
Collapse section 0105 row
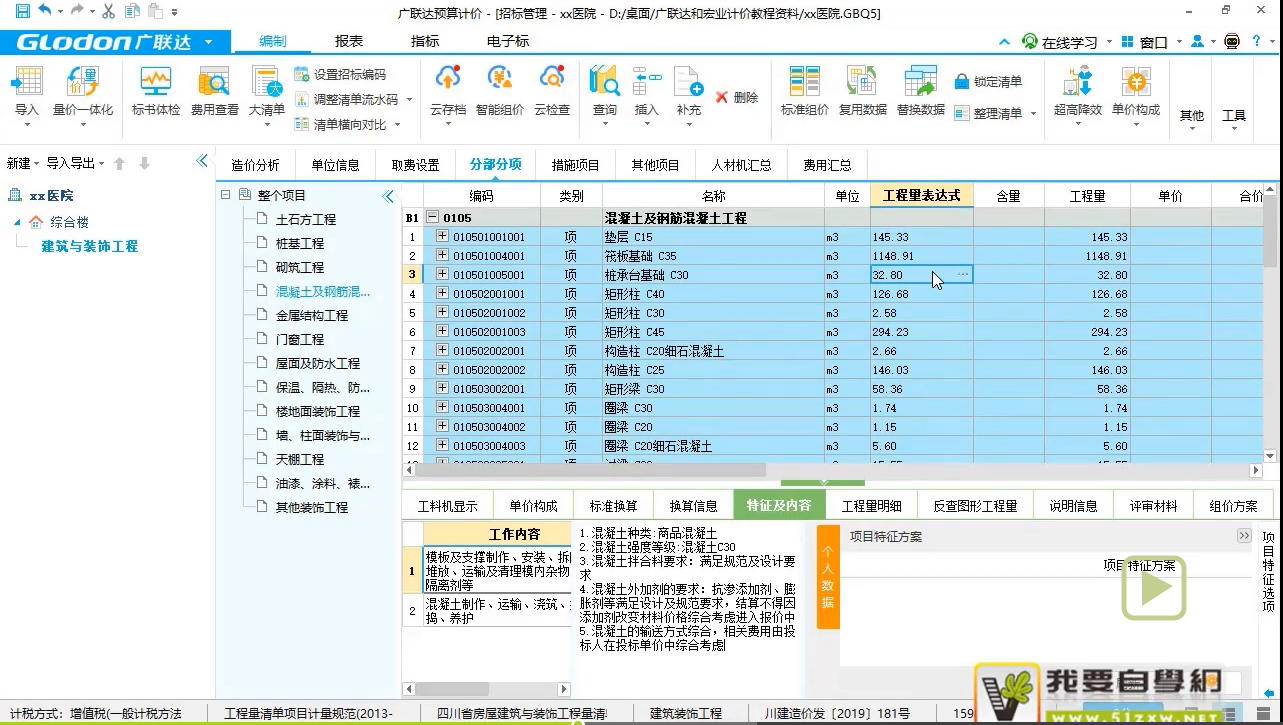[x=433, y=217]
